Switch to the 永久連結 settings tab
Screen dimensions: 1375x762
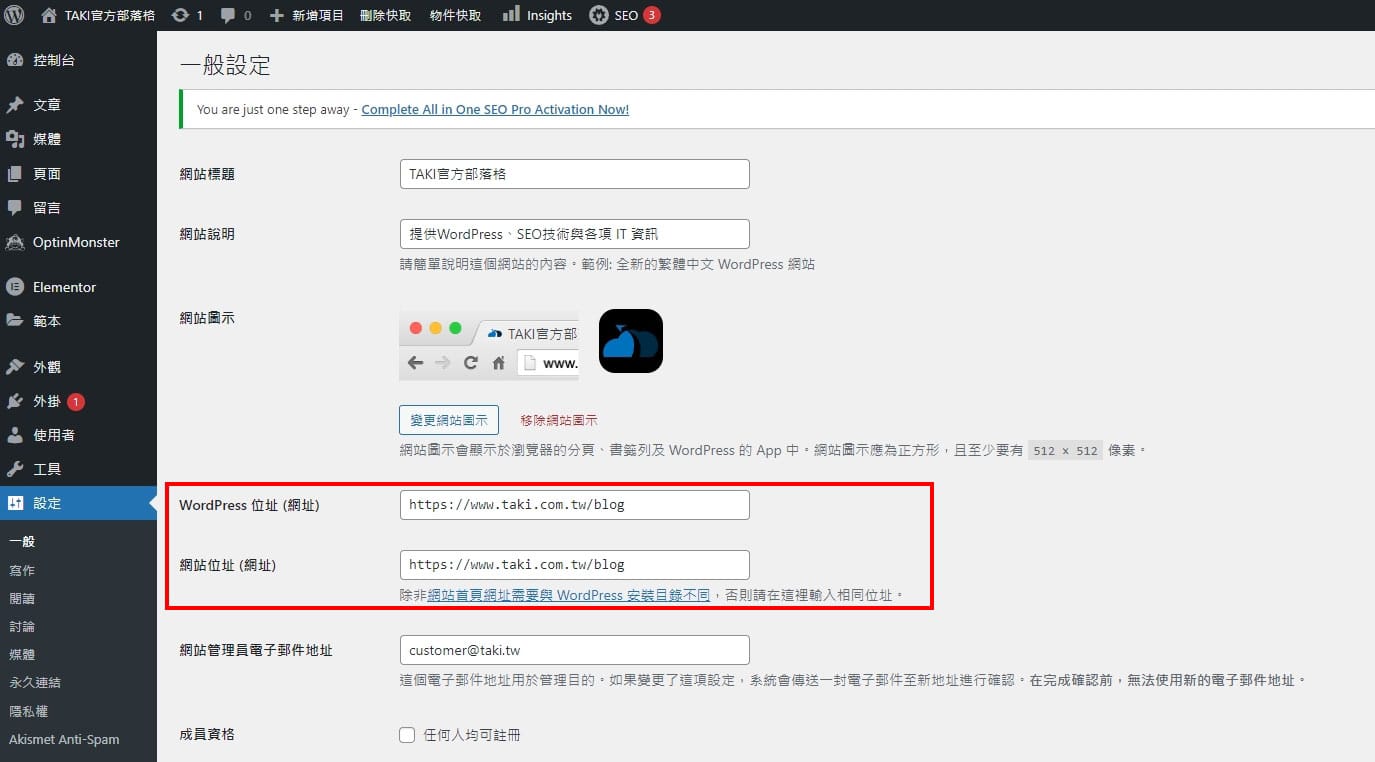(35, 682)
